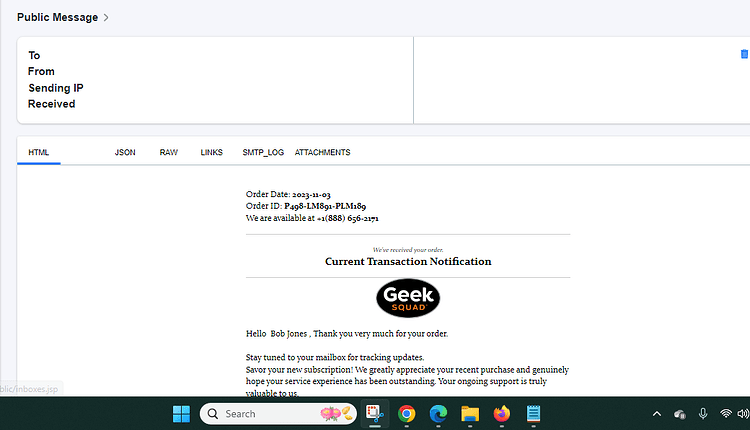
Task: Click the cloud sync tray icon
Action: pyautogui.click(x=680, y=414)
